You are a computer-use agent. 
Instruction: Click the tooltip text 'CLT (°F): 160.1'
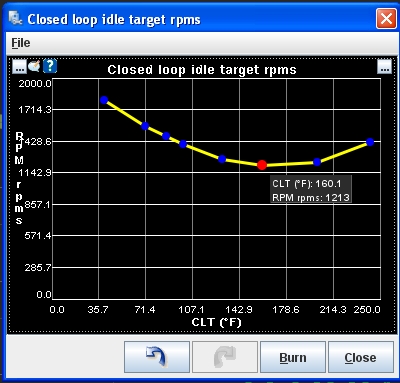point(307,184)
